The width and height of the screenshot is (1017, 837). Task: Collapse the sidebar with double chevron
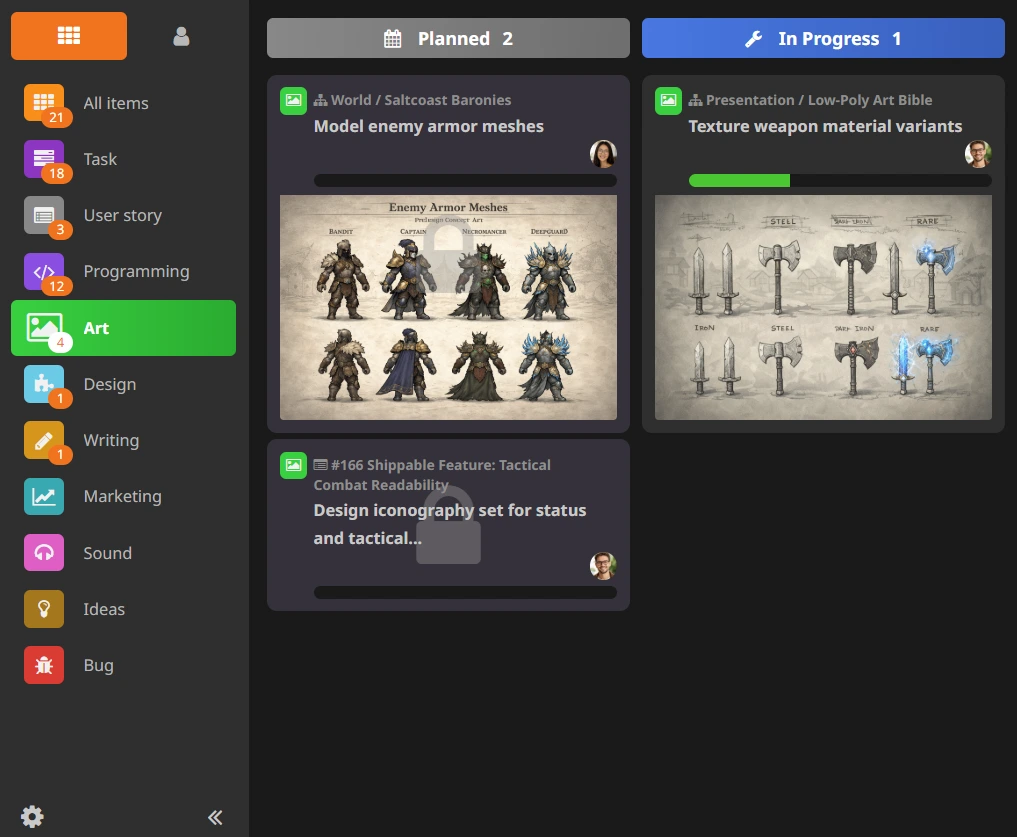pyautogui.click(x=215, y=817)
